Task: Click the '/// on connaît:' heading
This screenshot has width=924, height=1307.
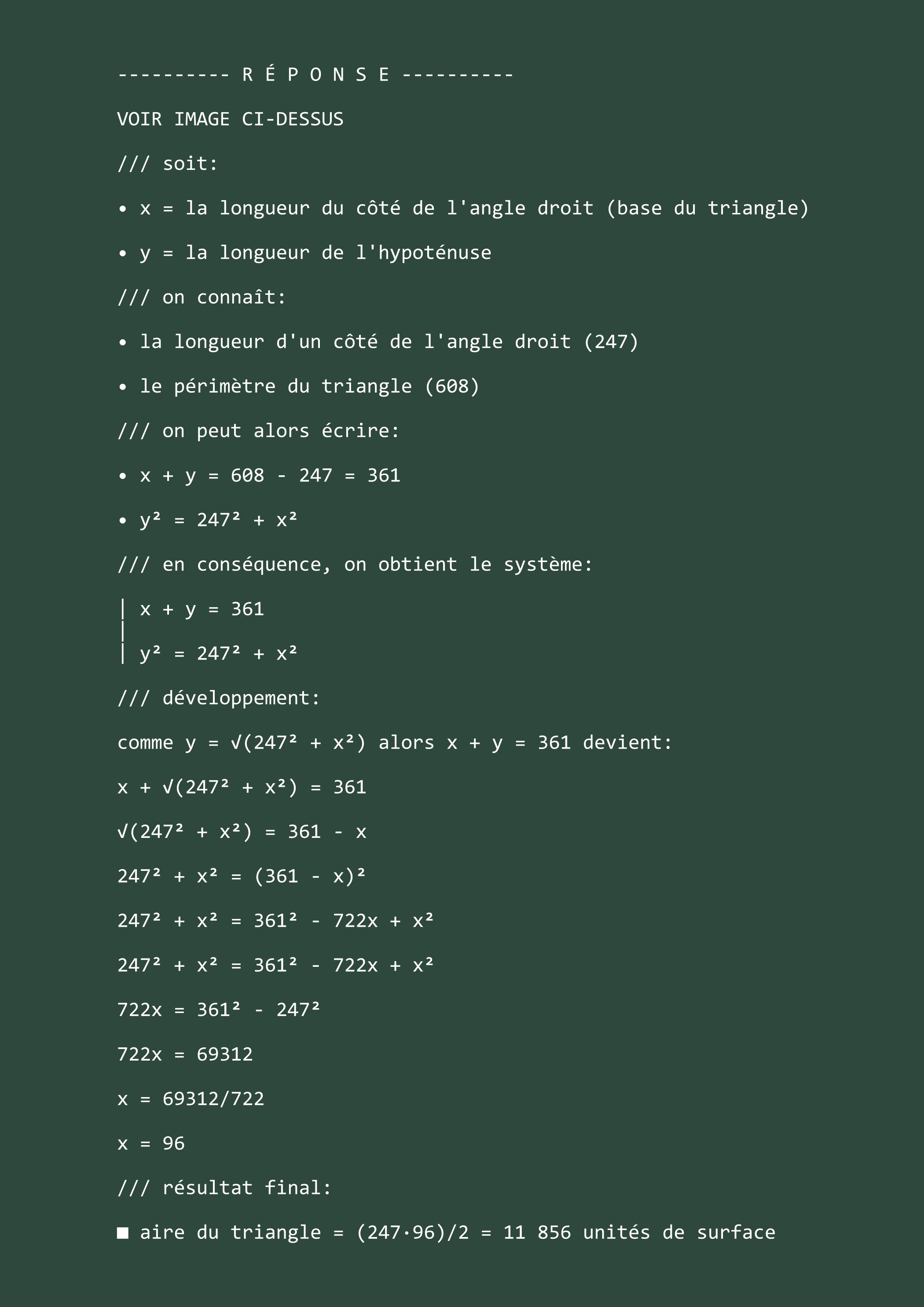Action: [x=202, y=297]
